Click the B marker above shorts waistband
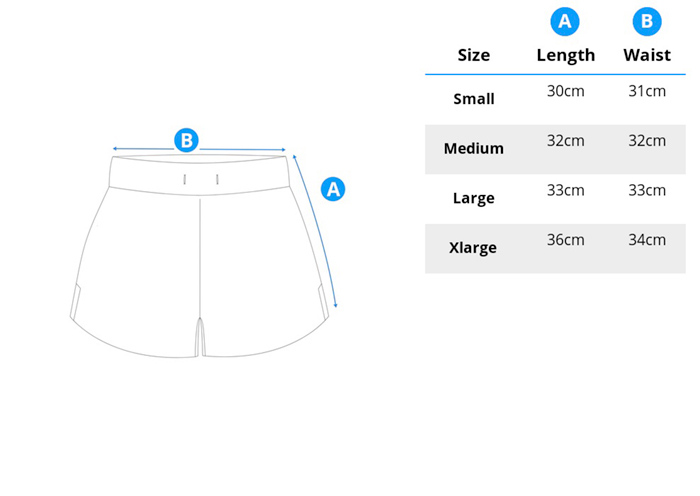Viewport: 700px width, 496px height. tap(186, 140)
